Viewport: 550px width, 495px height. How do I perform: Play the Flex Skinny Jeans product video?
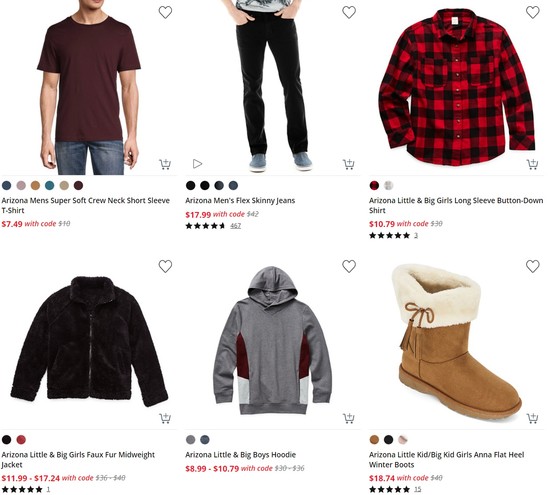pos(197,163)
